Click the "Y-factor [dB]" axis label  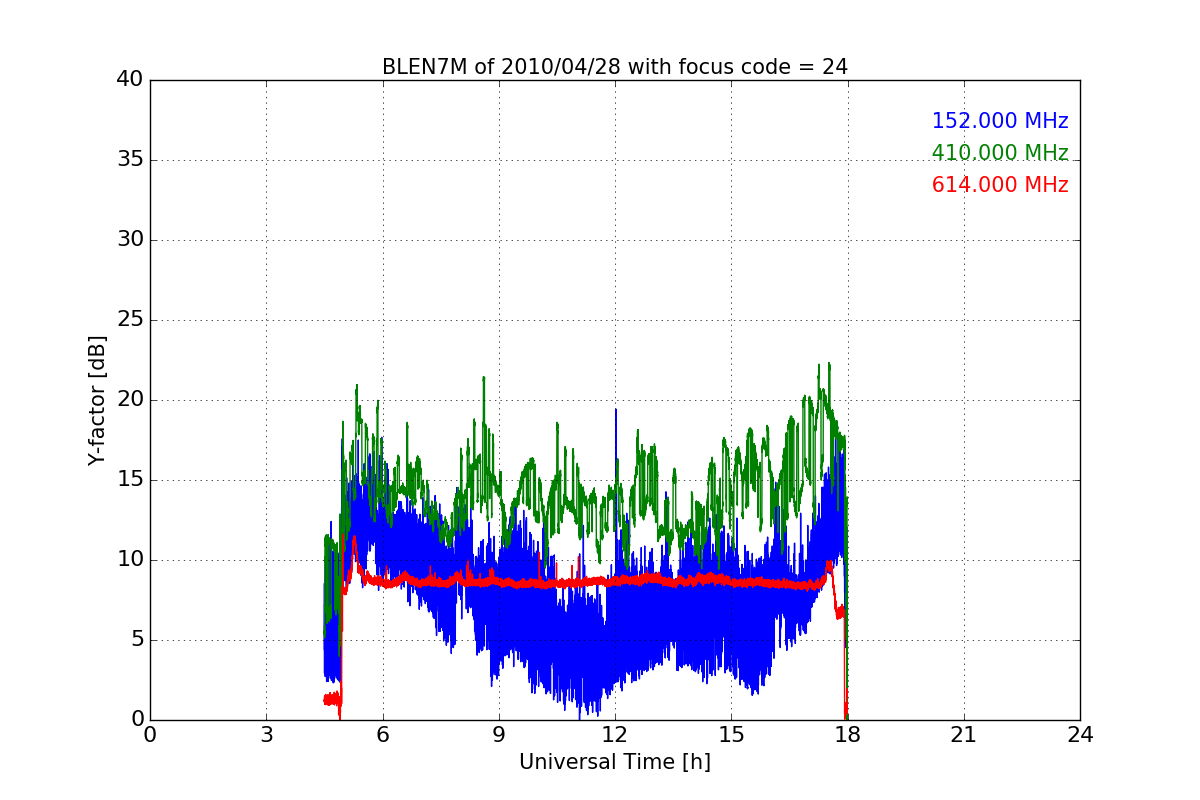(97, 400)
